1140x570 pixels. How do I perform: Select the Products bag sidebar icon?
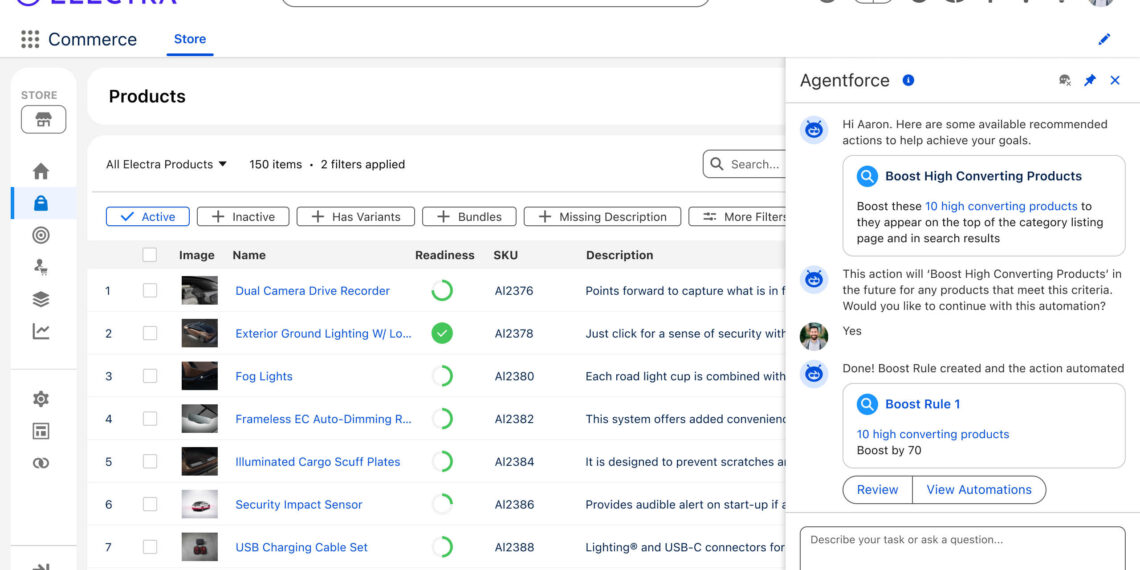[x=41, y=204]
